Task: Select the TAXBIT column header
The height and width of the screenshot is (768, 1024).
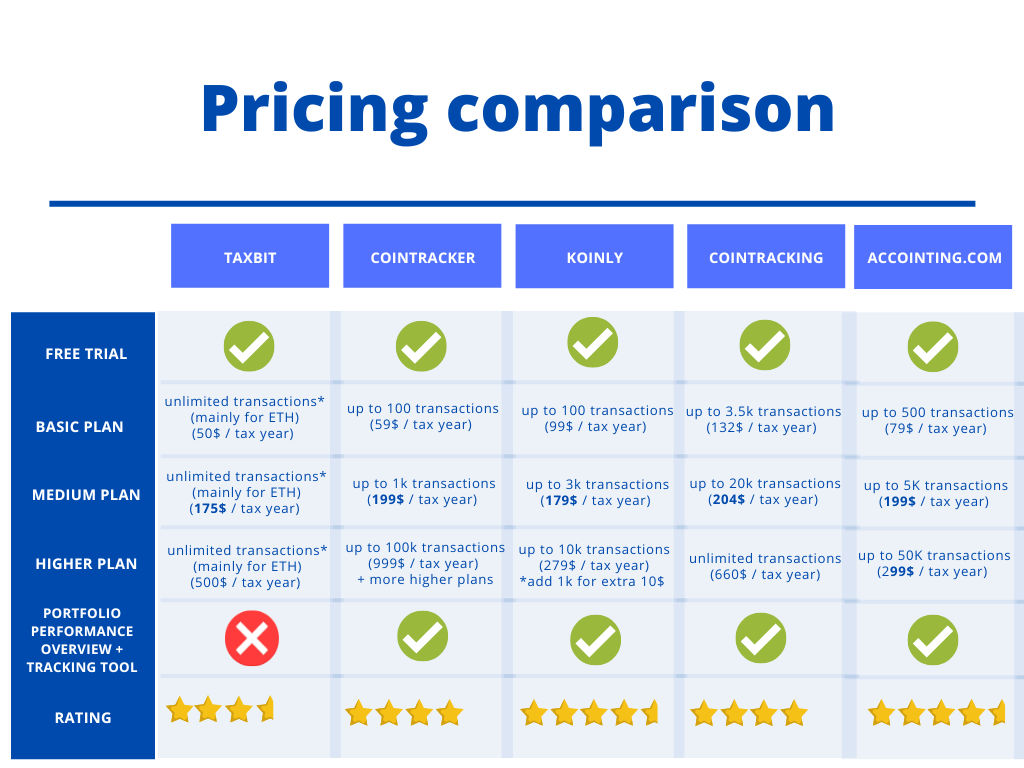Action: [250, 256]
